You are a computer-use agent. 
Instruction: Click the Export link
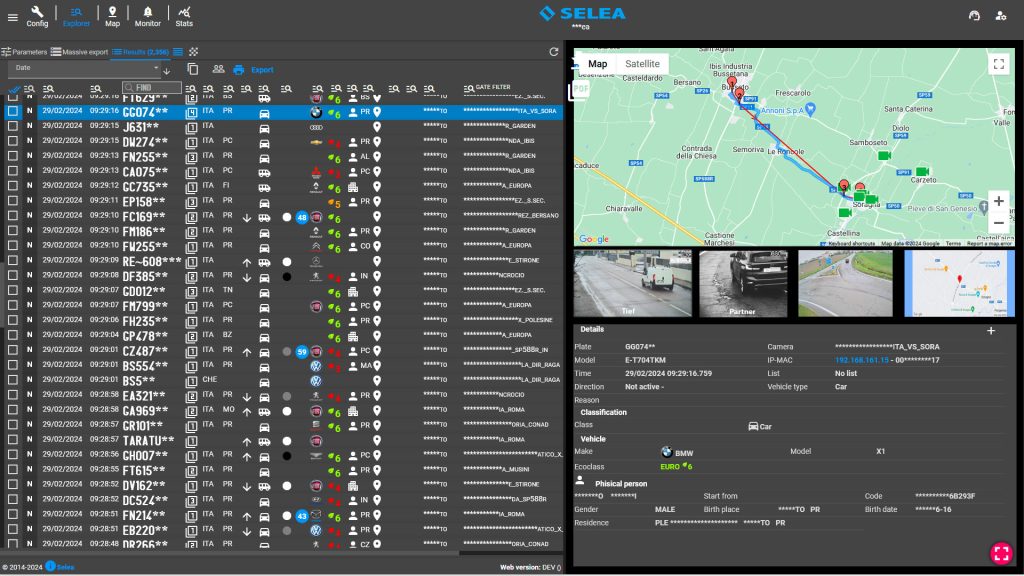click(262, 69)
